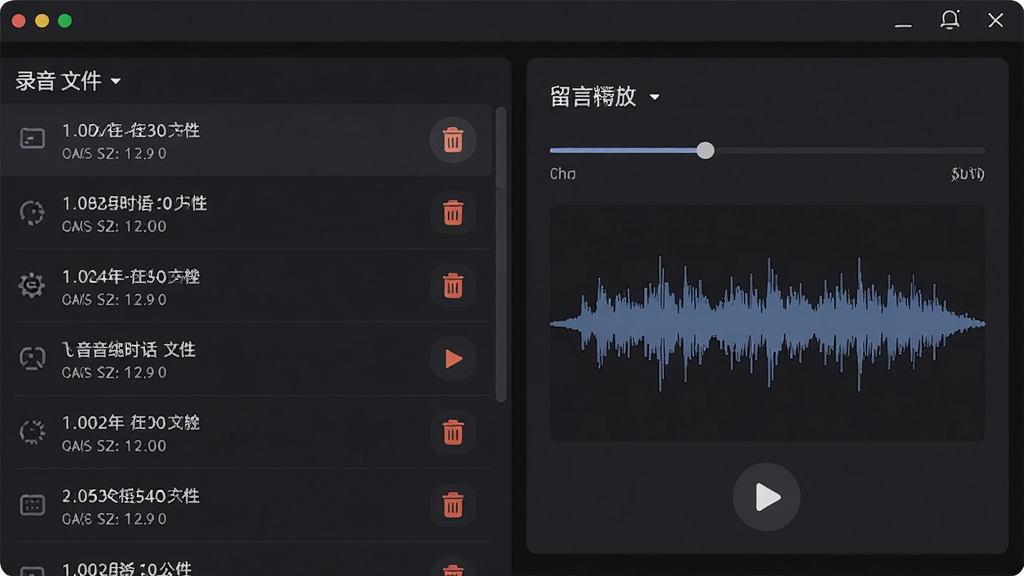The height and width of the screenshot is (576, 1024).
Task: Click the playback slider handle
Action: 705,150
